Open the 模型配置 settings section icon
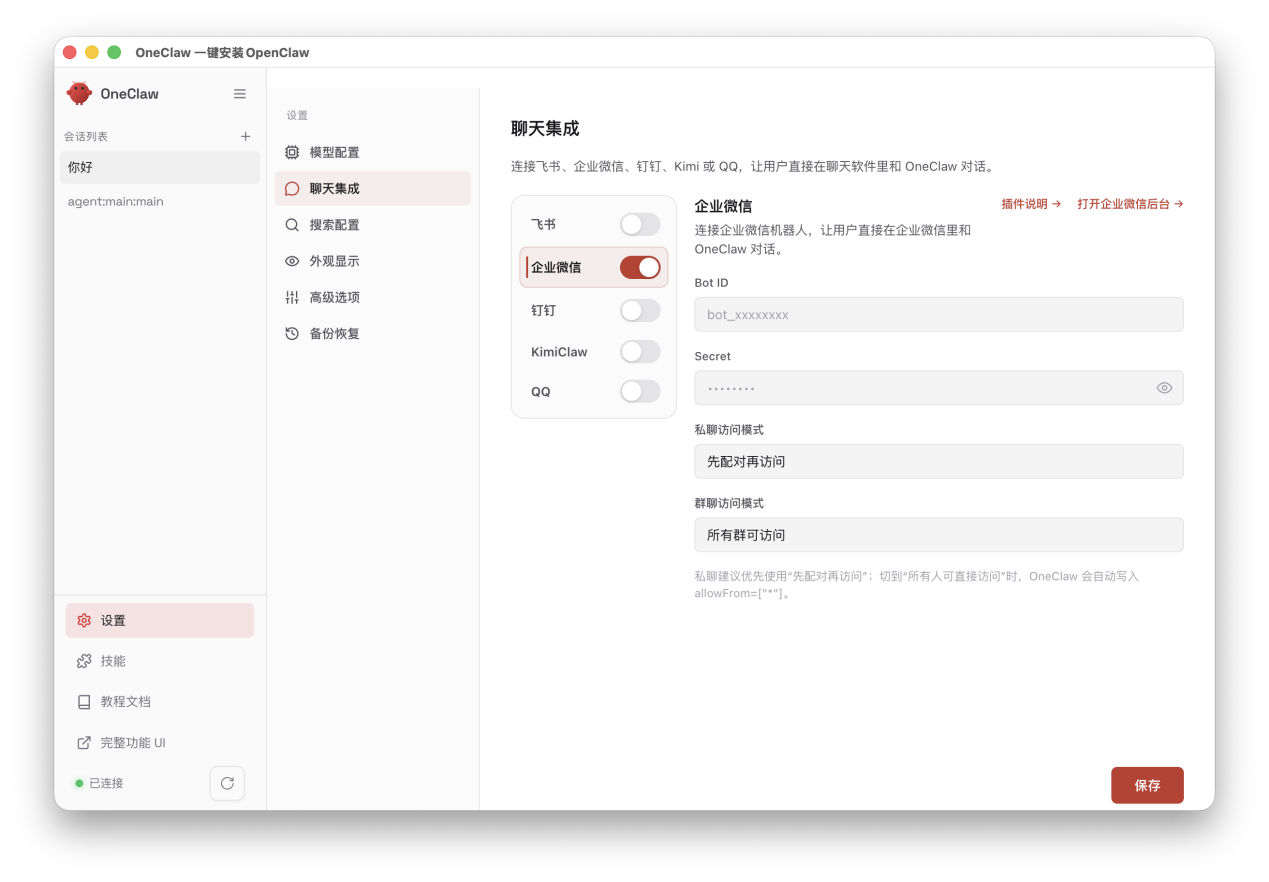This screenshot has width=1269, height=882. [290, 151]
